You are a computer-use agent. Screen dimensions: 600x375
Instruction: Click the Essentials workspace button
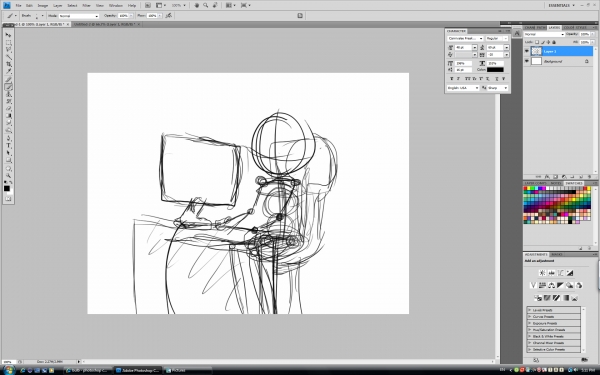click(561, 5)
